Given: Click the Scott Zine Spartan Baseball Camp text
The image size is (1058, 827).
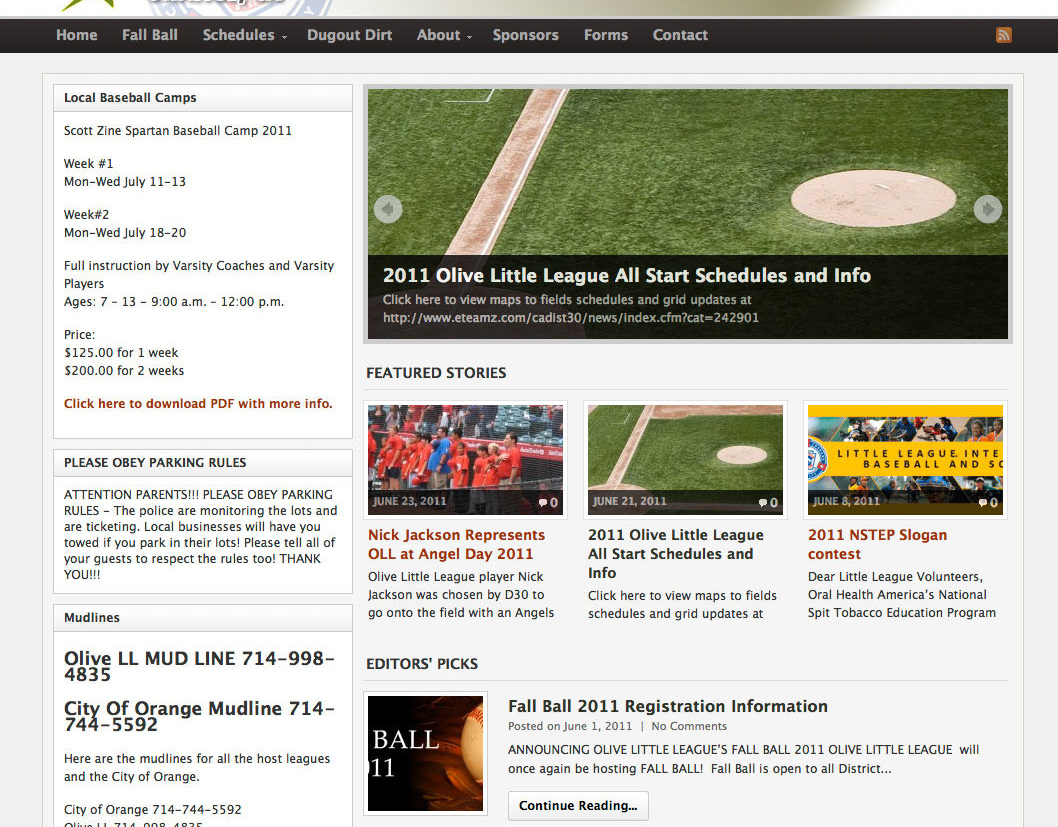Looking at the screenshot, I should pos(177,131).
